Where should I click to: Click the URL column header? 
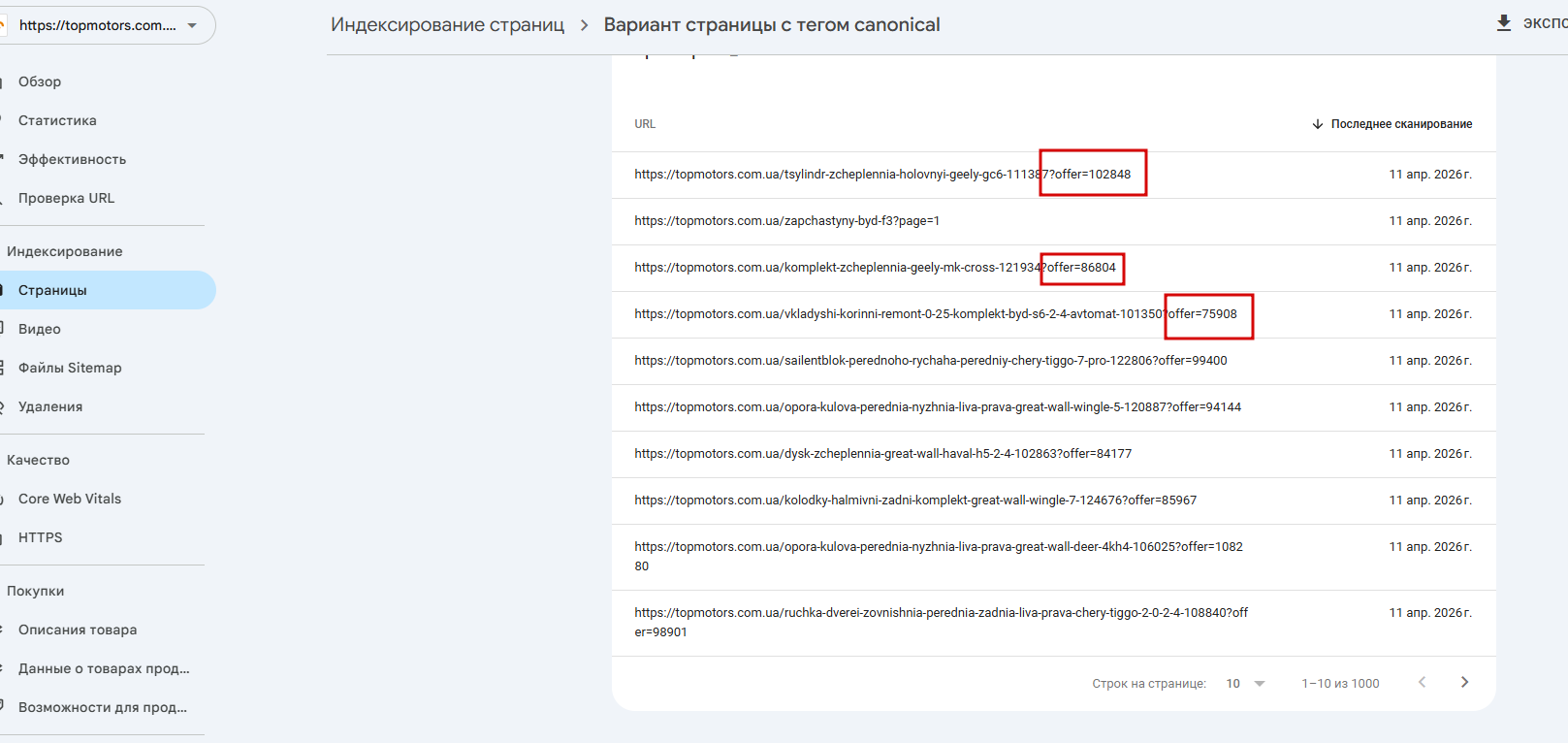click(x=645, y=124)
